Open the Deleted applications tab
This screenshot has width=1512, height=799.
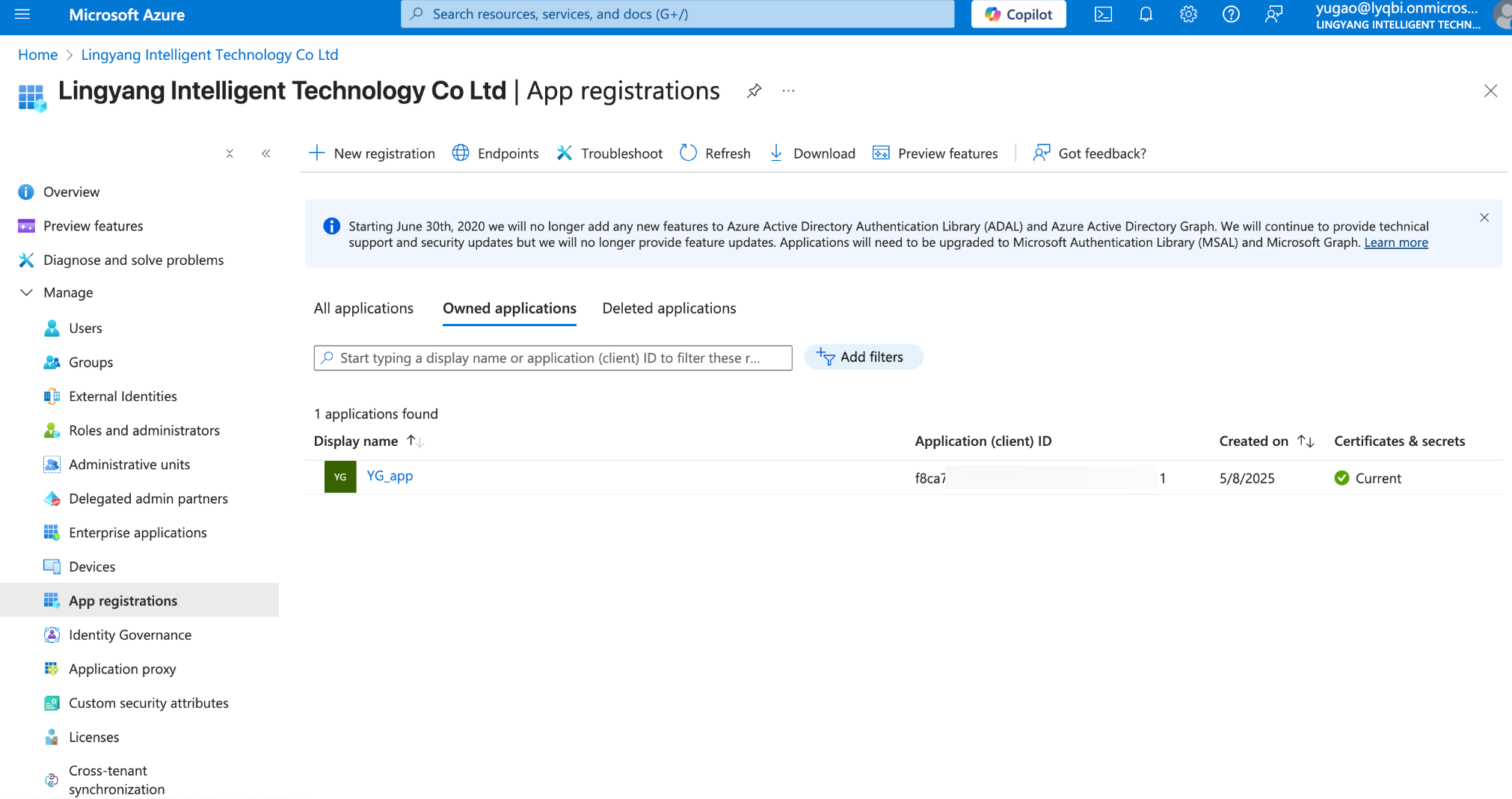[669, 308]
